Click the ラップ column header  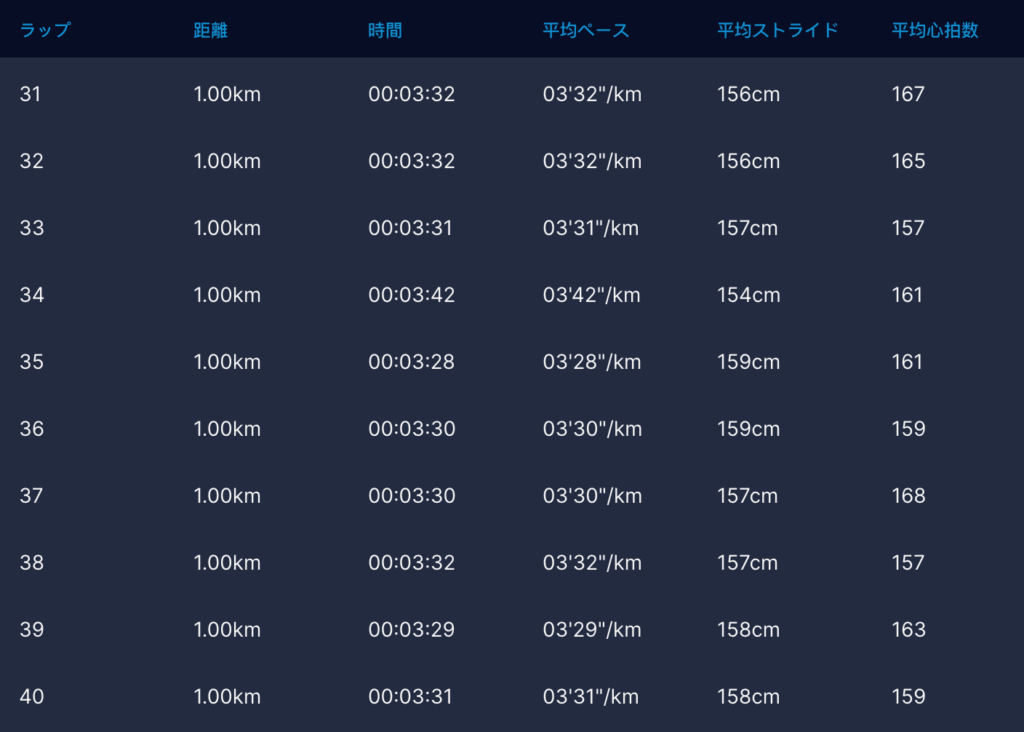45,30
